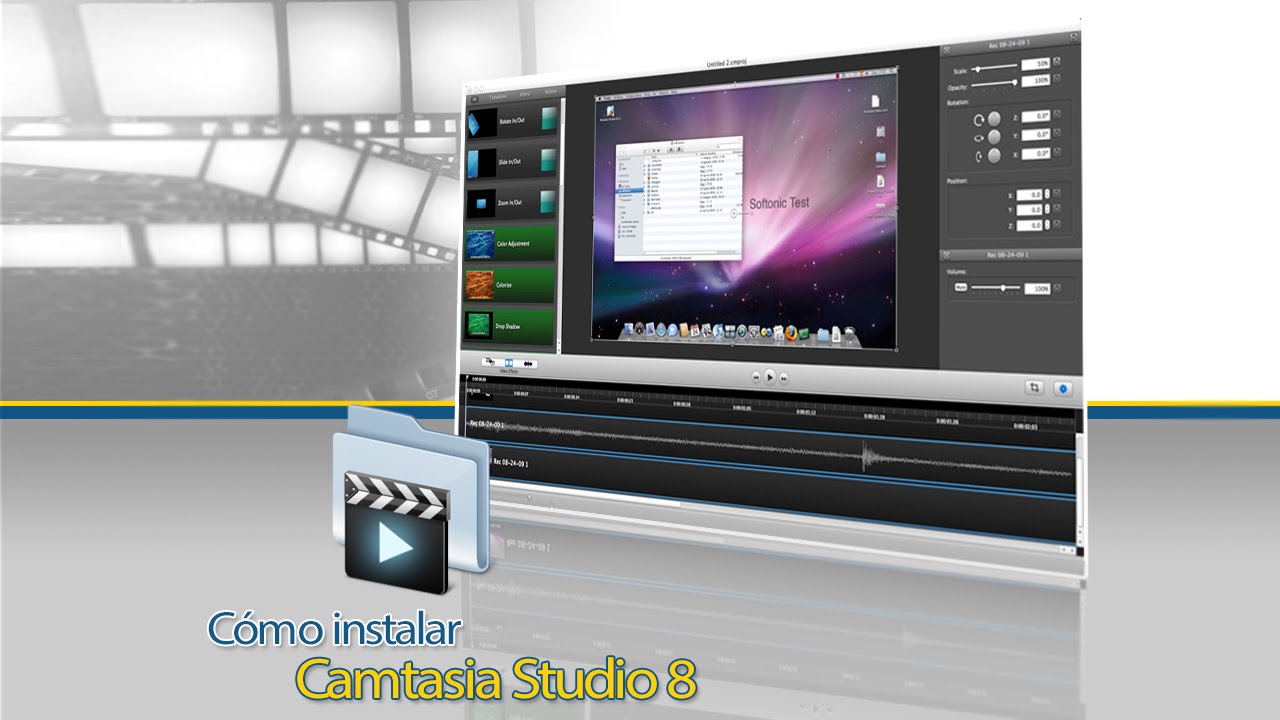Apply the Color Adjustment filter
This screenshot has height=720, width=1280.
pyautogui.click(x=511, y=245)
